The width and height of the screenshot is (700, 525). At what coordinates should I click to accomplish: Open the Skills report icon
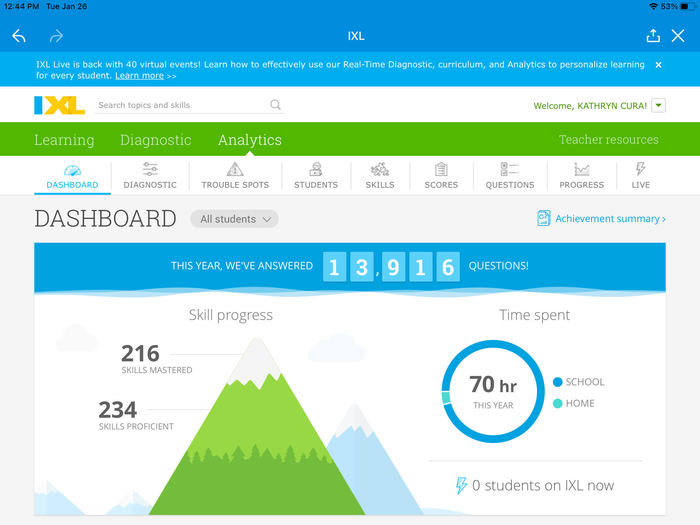pyautogui.click(x=380, y=170)
